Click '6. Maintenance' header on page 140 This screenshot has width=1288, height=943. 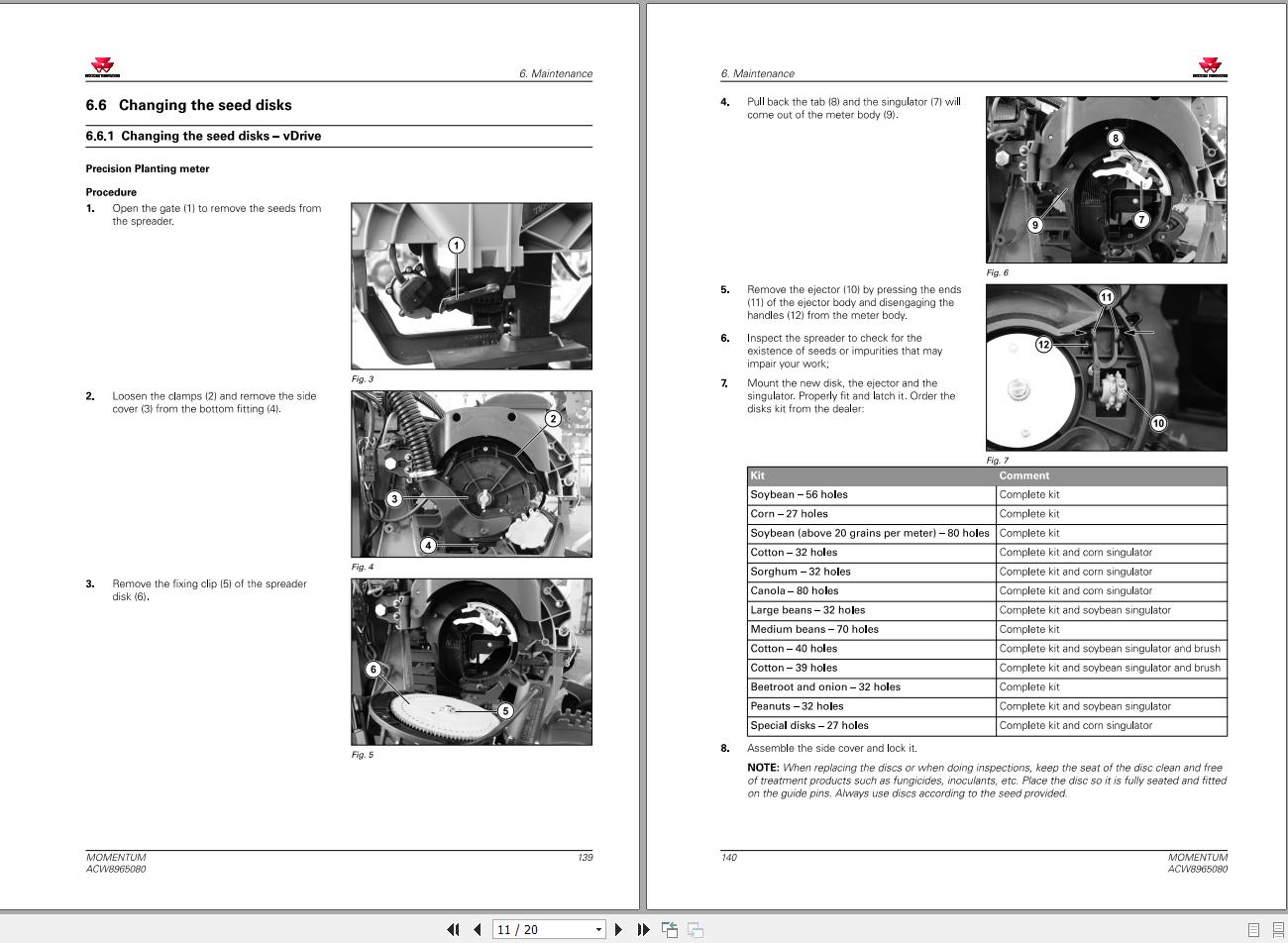click(x=757, y=73)
